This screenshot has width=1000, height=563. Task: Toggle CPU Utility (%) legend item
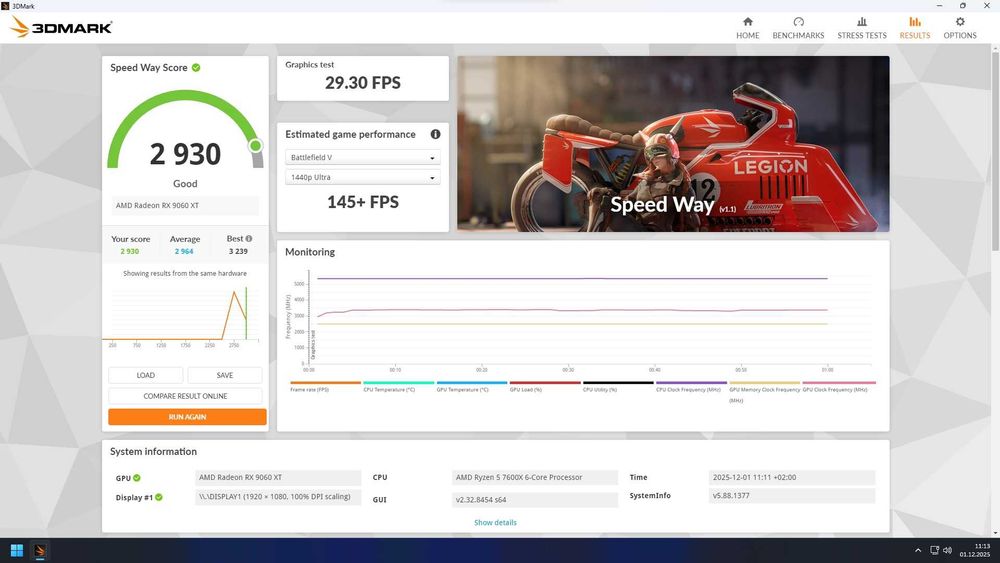[x=618, y=386]
